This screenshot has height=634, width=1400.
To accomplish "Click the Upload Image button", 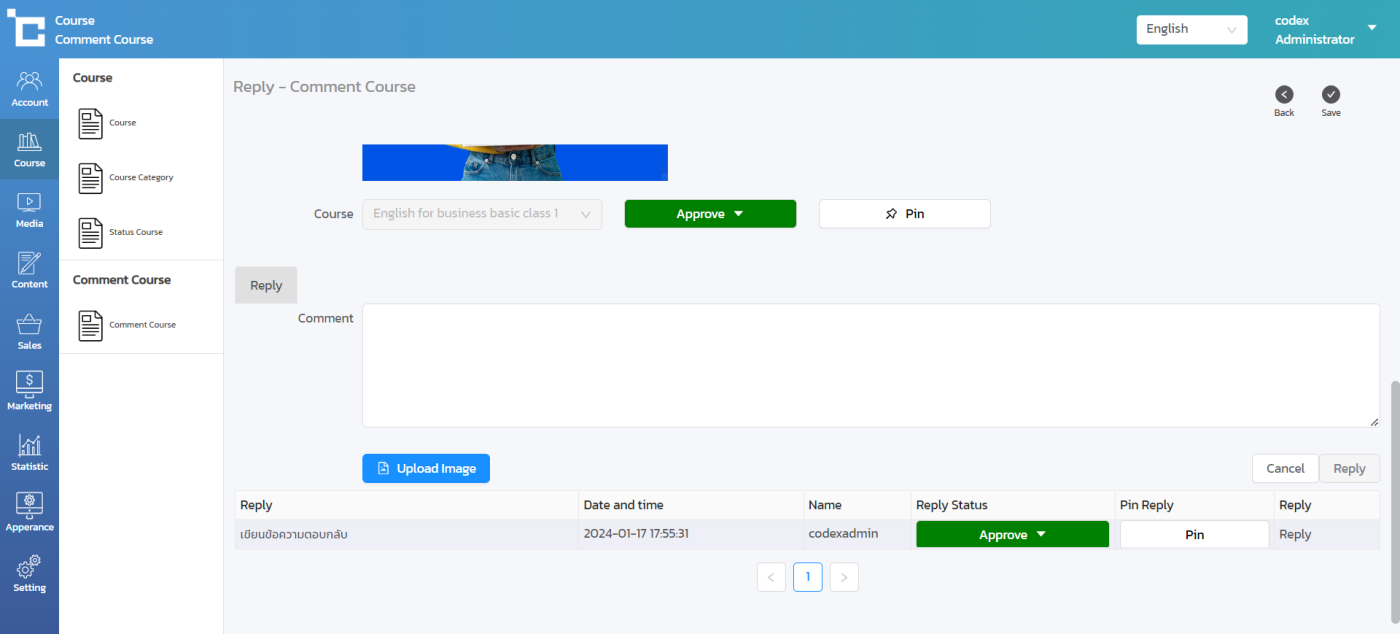I will coord(426,468).
